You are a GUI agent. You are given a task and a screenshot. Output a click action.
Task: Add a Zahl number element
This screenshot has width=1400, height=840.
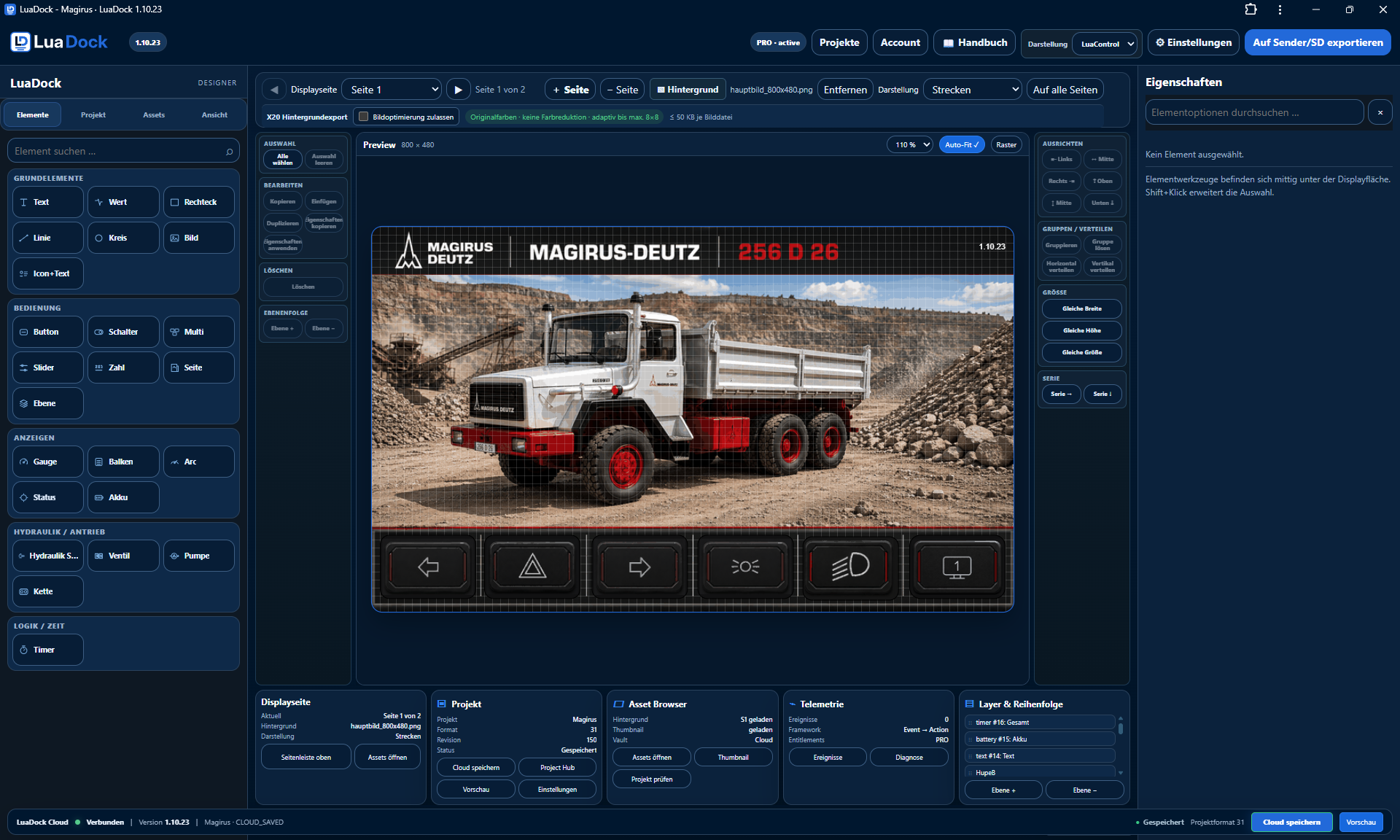coord(123,367)
